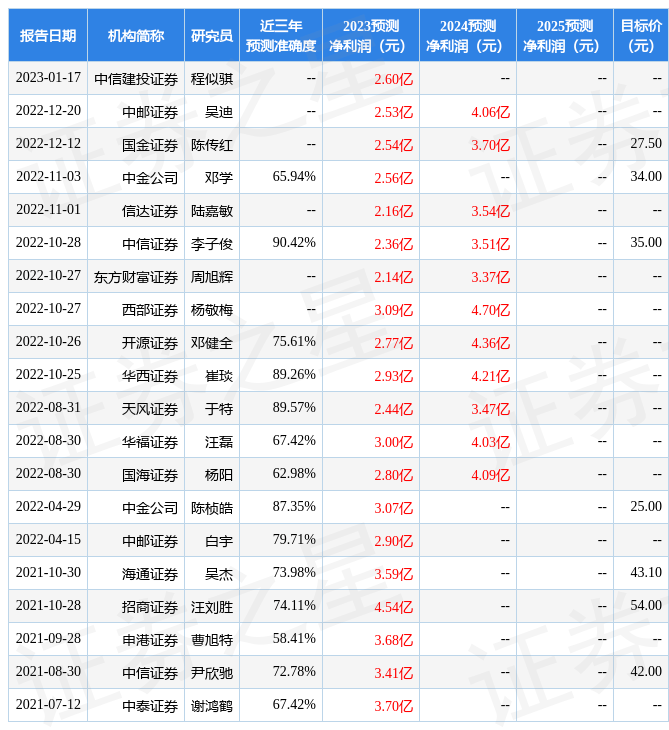Click accuracy value 58.41%
Screen dimensions: 669x730
click(294, 639)
